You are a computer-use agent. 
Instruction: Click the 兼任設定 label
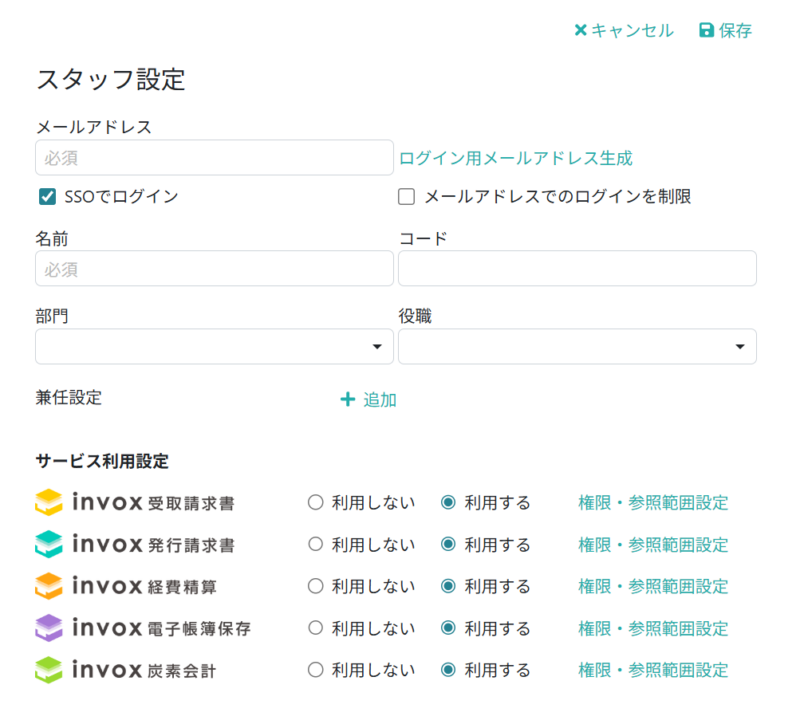pyautogui.click(x=66, y=398)
